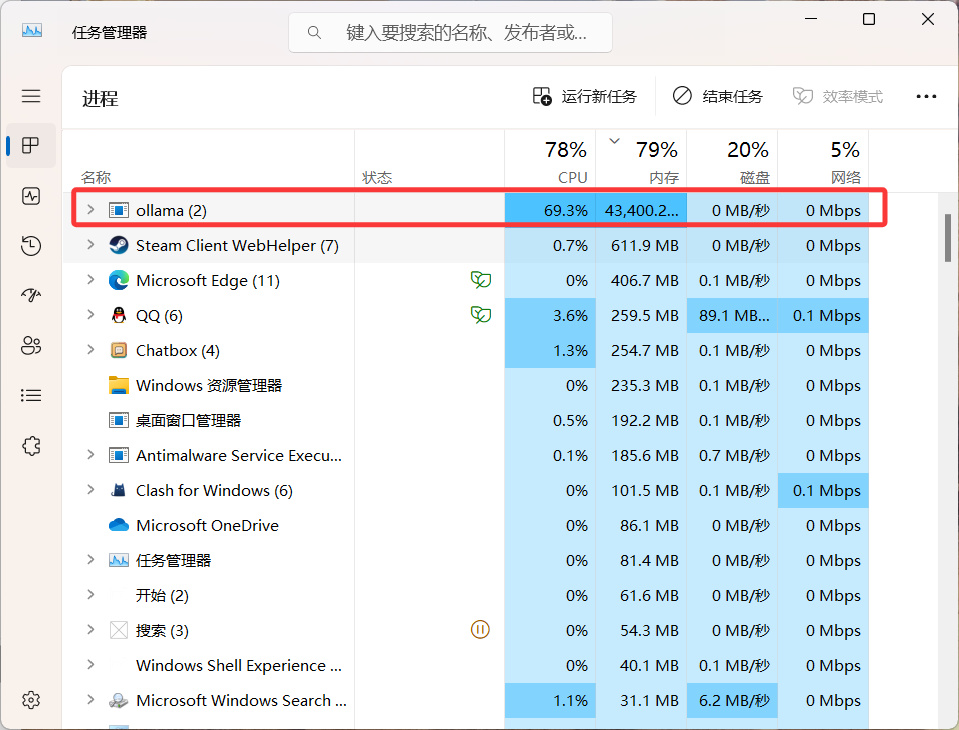The width and height of the screenshot is (959, 730).
Task: Click the search box input field
Action: tap(450, 32)
